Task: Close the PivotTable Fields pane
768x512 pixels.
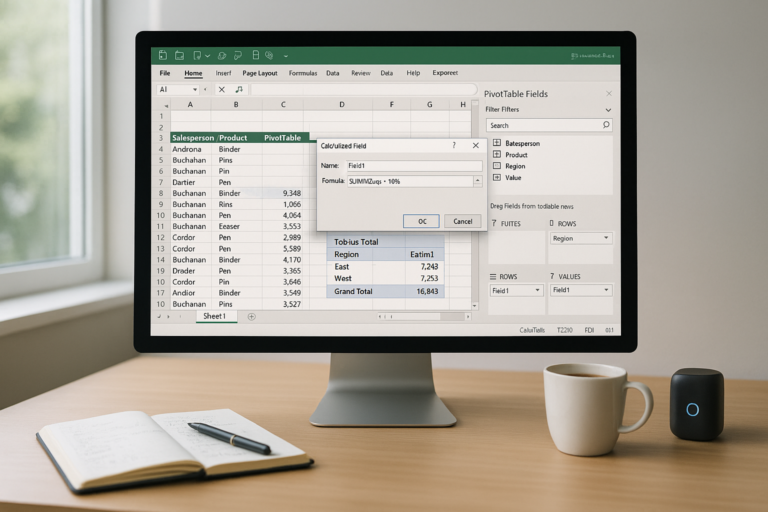Action: point(609,94)
